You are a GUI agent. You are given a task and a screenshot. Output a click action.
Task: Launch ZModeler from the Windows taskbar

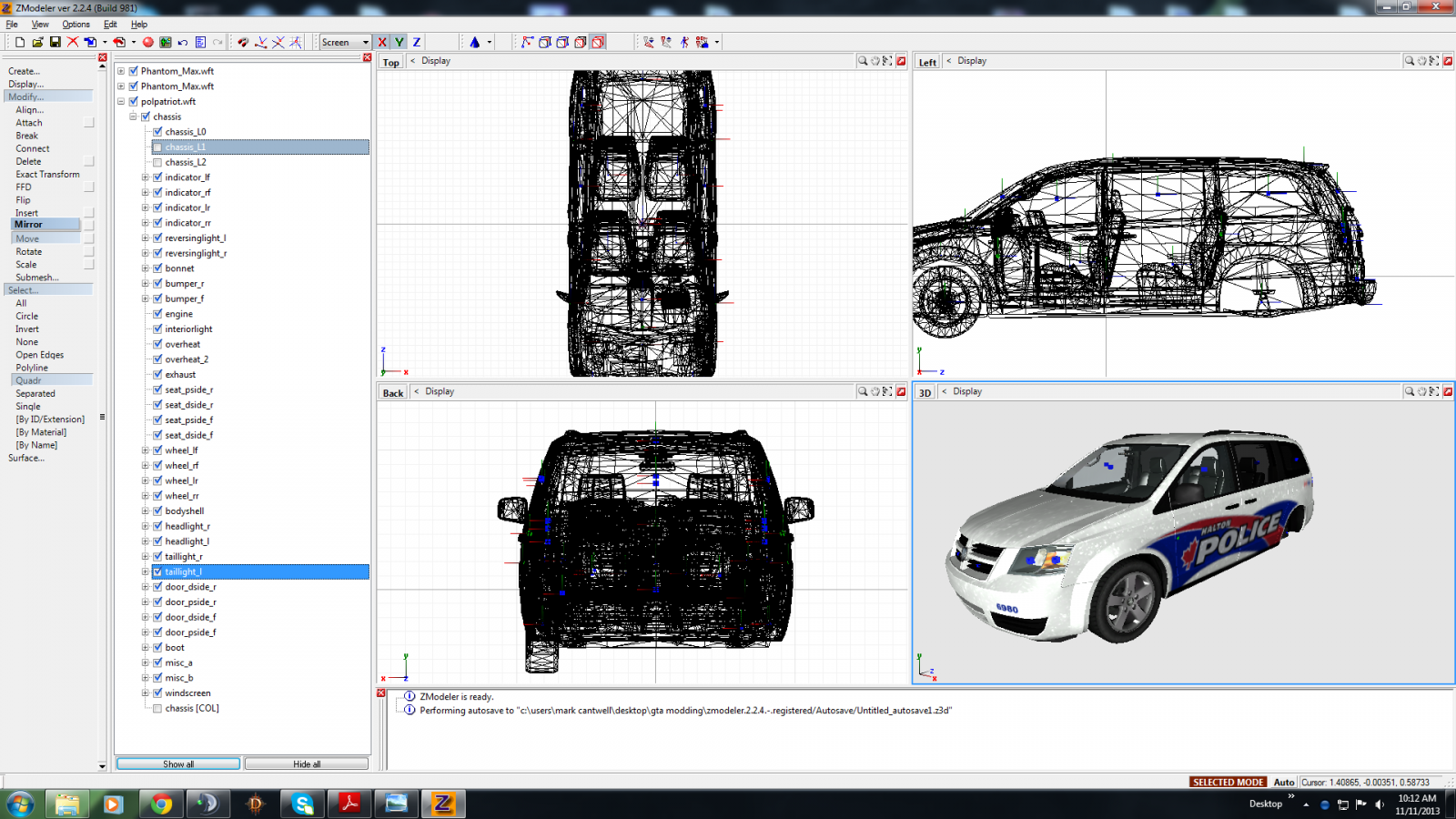(443, 804)
